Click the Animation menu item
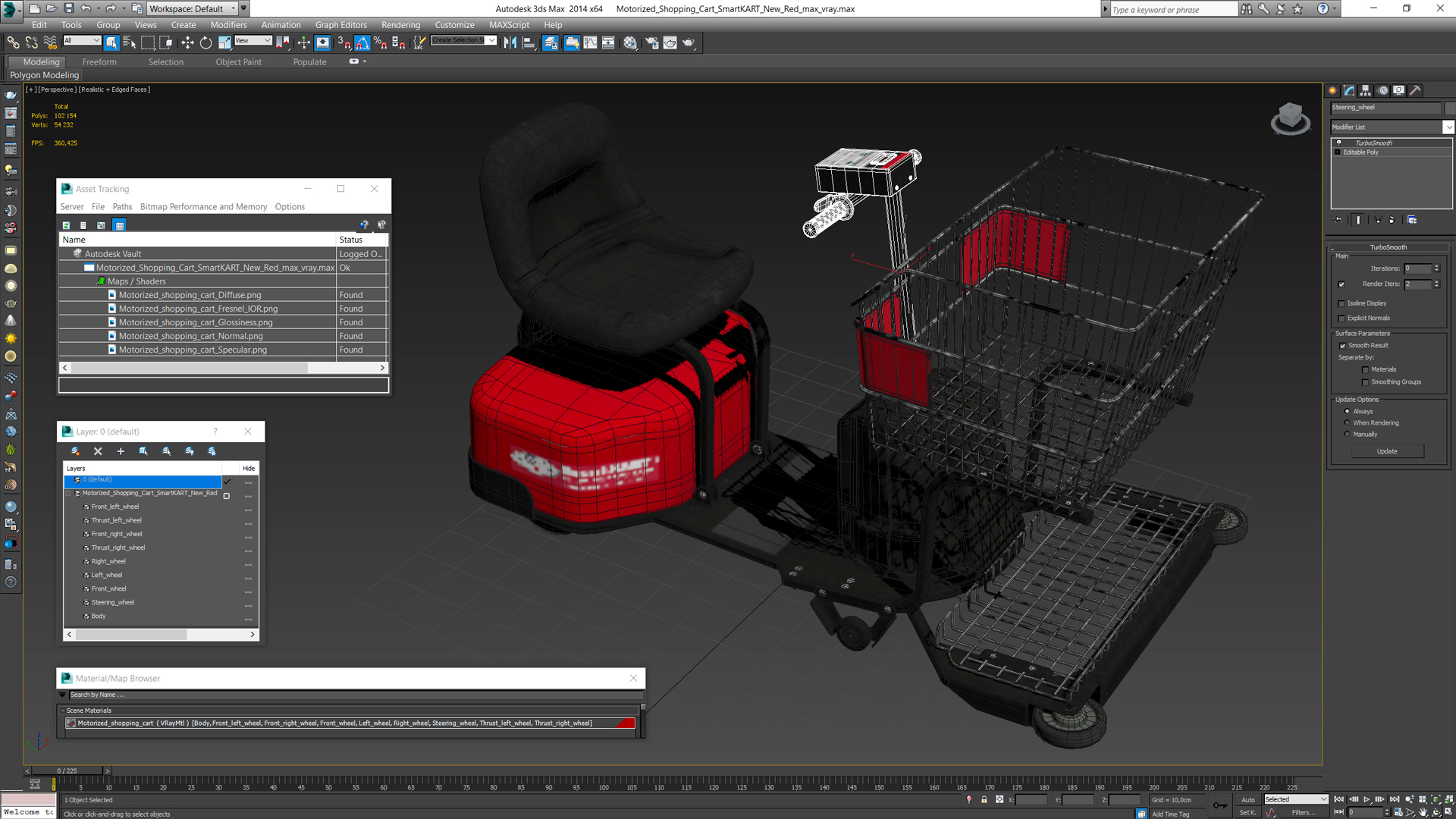Screen dimensions: 1456x819 point(279,25)
